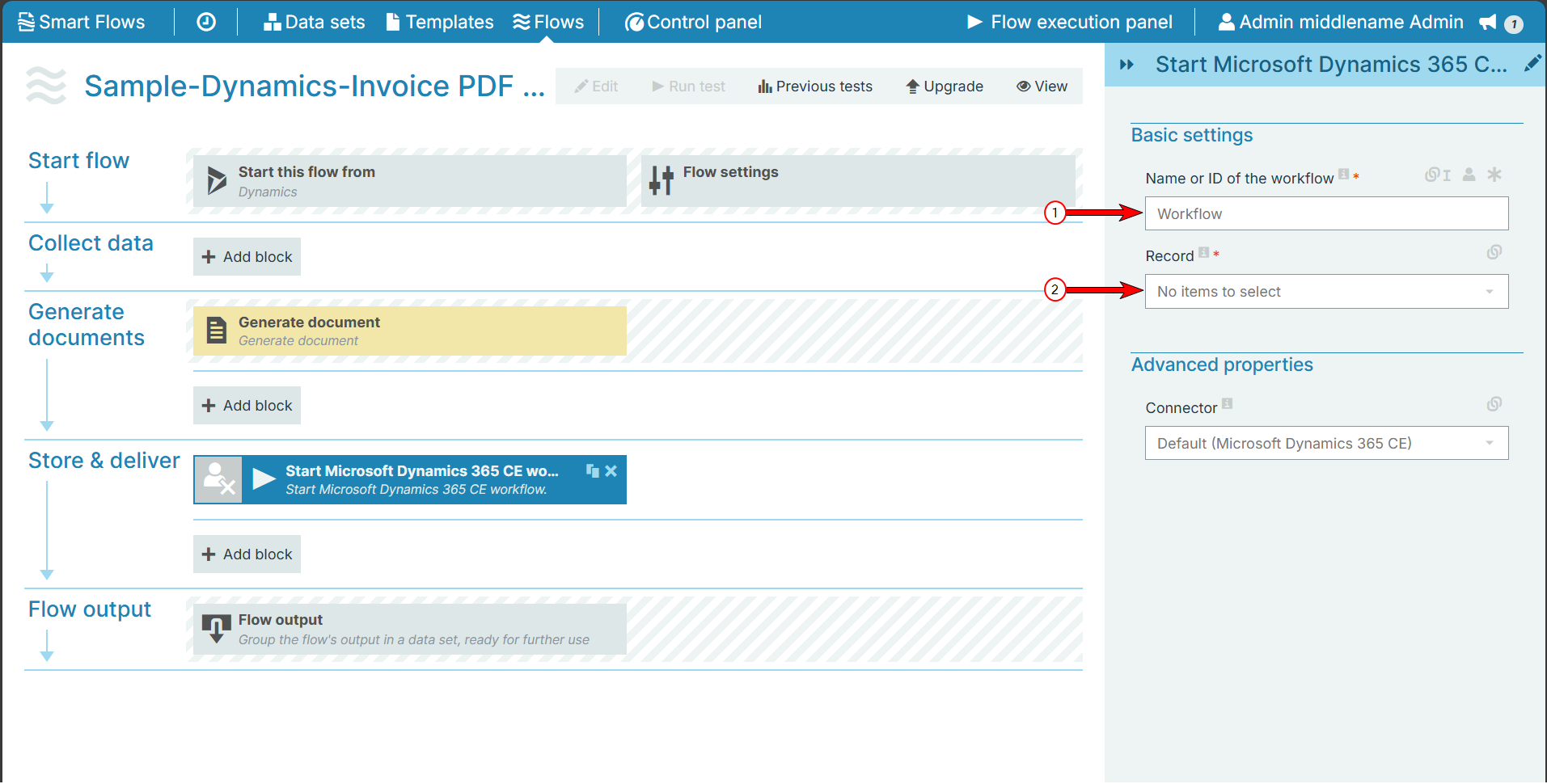Open Previous tests
Screen dimensions: 1547x784
point(815,86)
